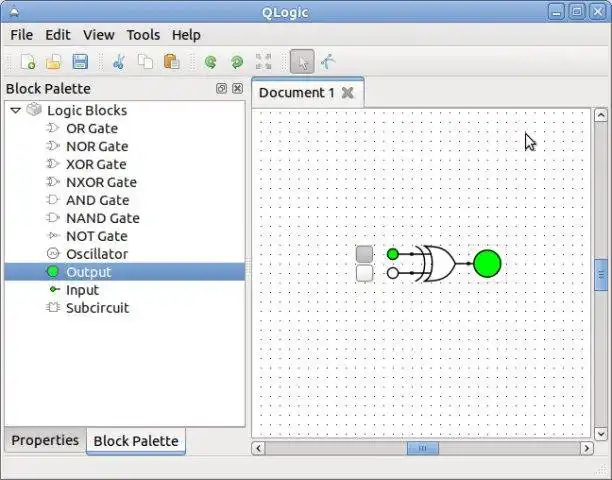Open the Edit menu
This screenshot has width=612, height=480.
(x=58, y=35)
